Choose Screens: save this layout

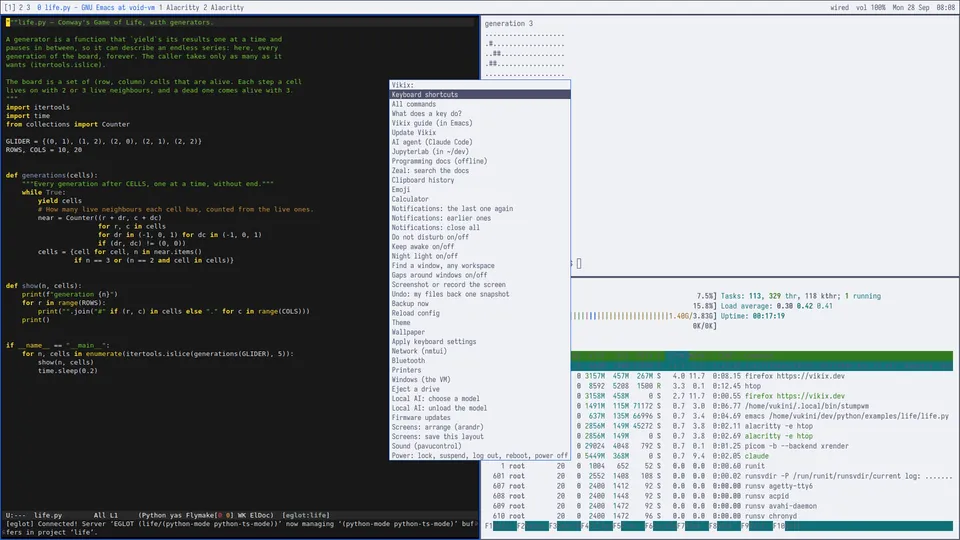click(480, 437)
